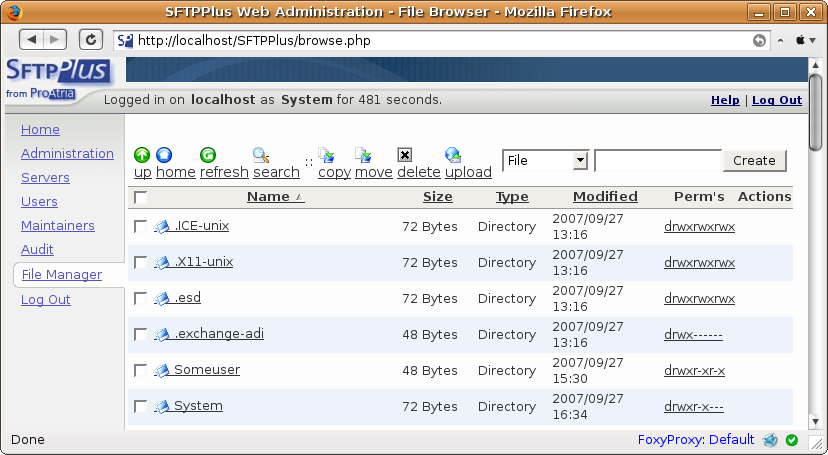Screen dimensions: 828x455
Task: Open the Apple icon dropdown in browser toolbar
Action: coord(805,40)
